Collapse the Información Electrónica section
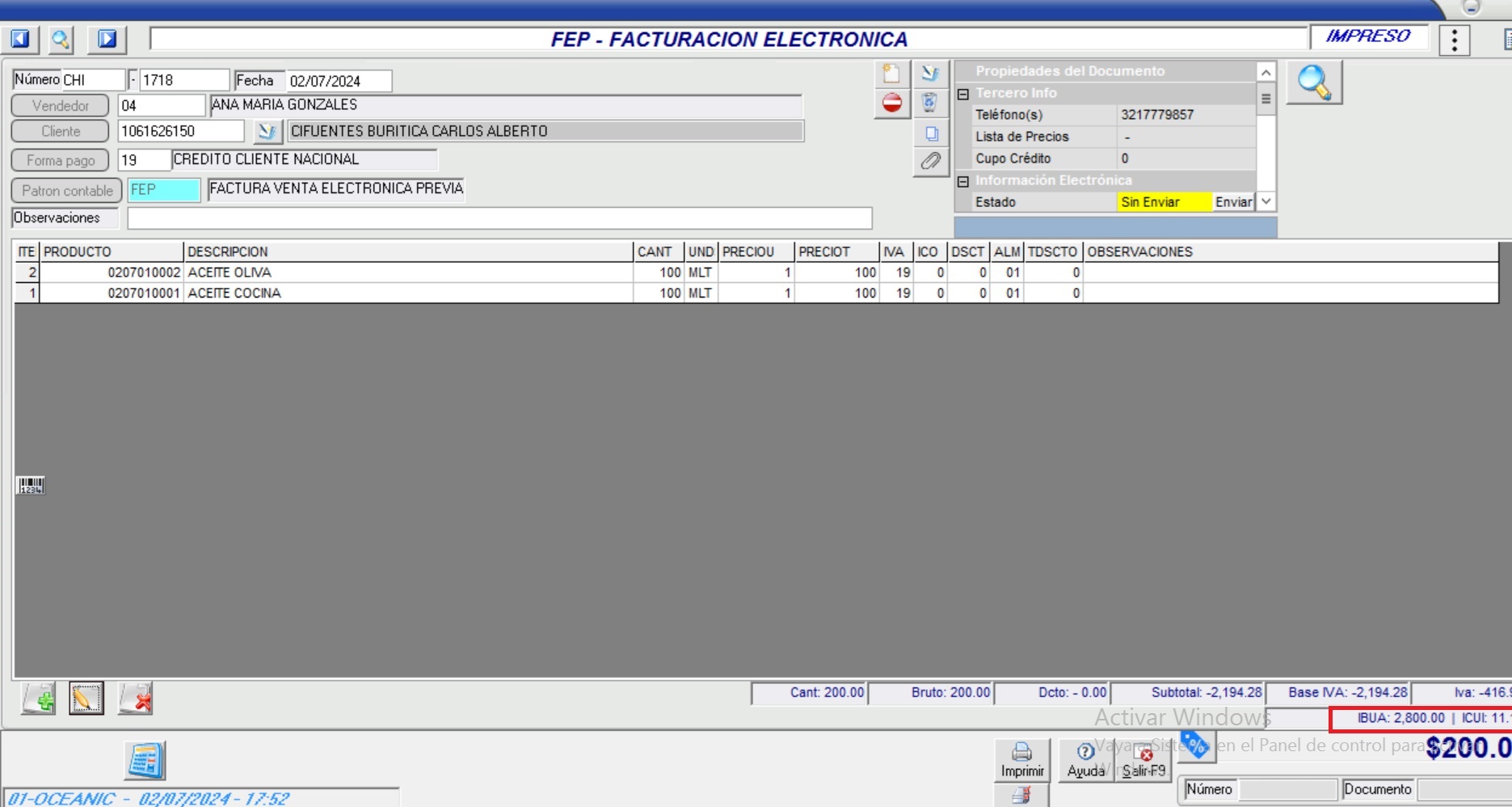The height and width of the screenshot is (807, 1512). click(963, 181)
